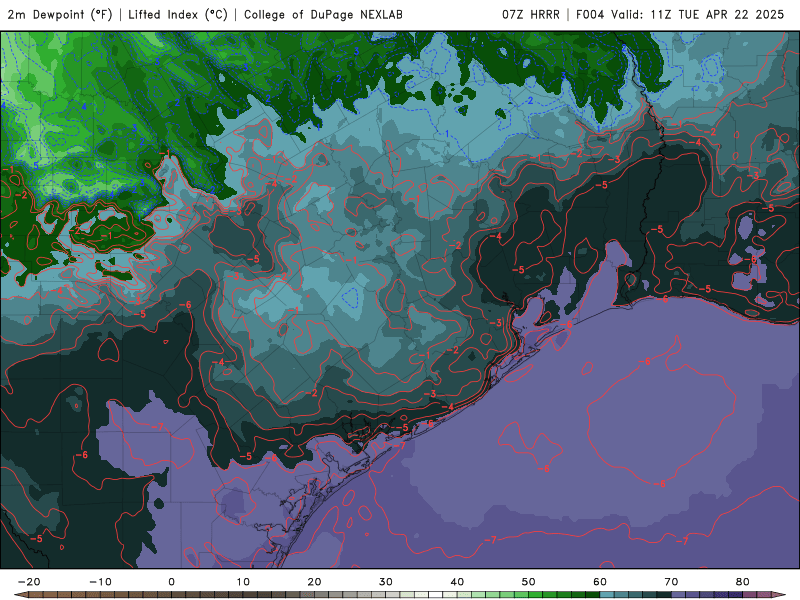
Task: Click the 50 value on the color scale
Action: pyautogui.click(x=529, y=581)
